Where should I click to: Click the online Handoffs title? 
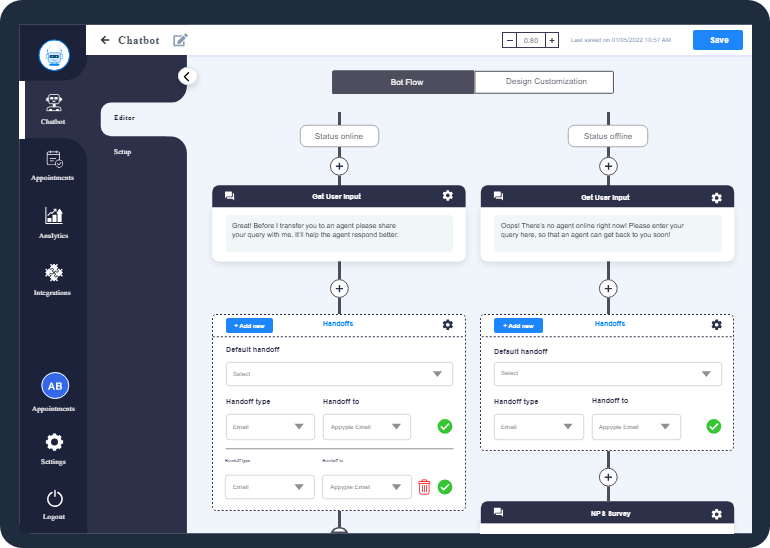338,324
